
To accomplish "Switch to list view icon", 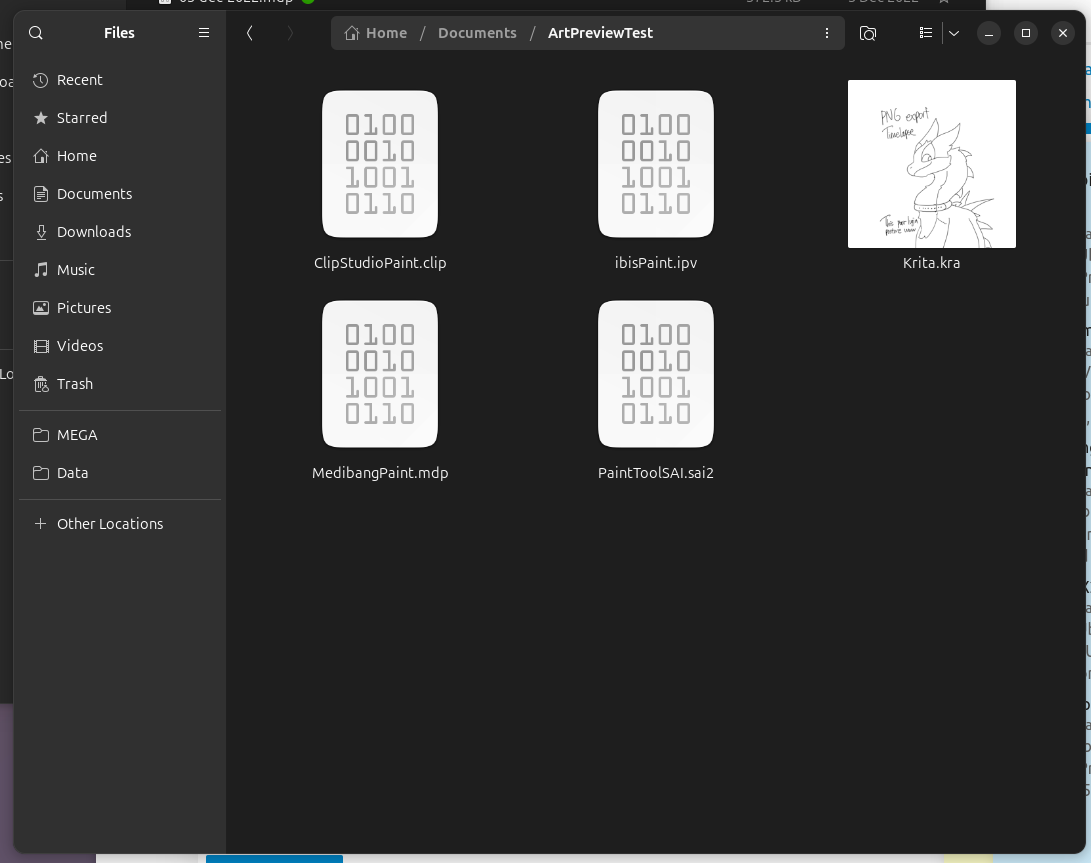I will 925,33.
